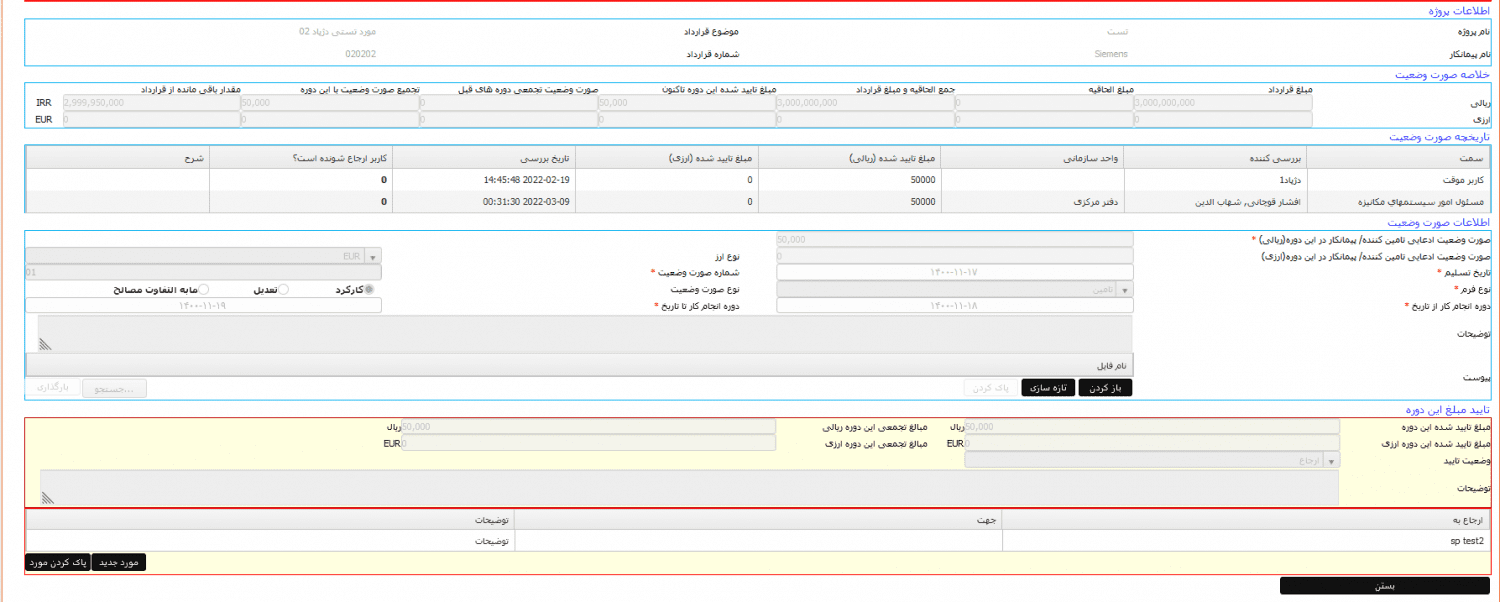Click the جستجو browse button
Screen dimensions: 1500x602
coord(114,388)
